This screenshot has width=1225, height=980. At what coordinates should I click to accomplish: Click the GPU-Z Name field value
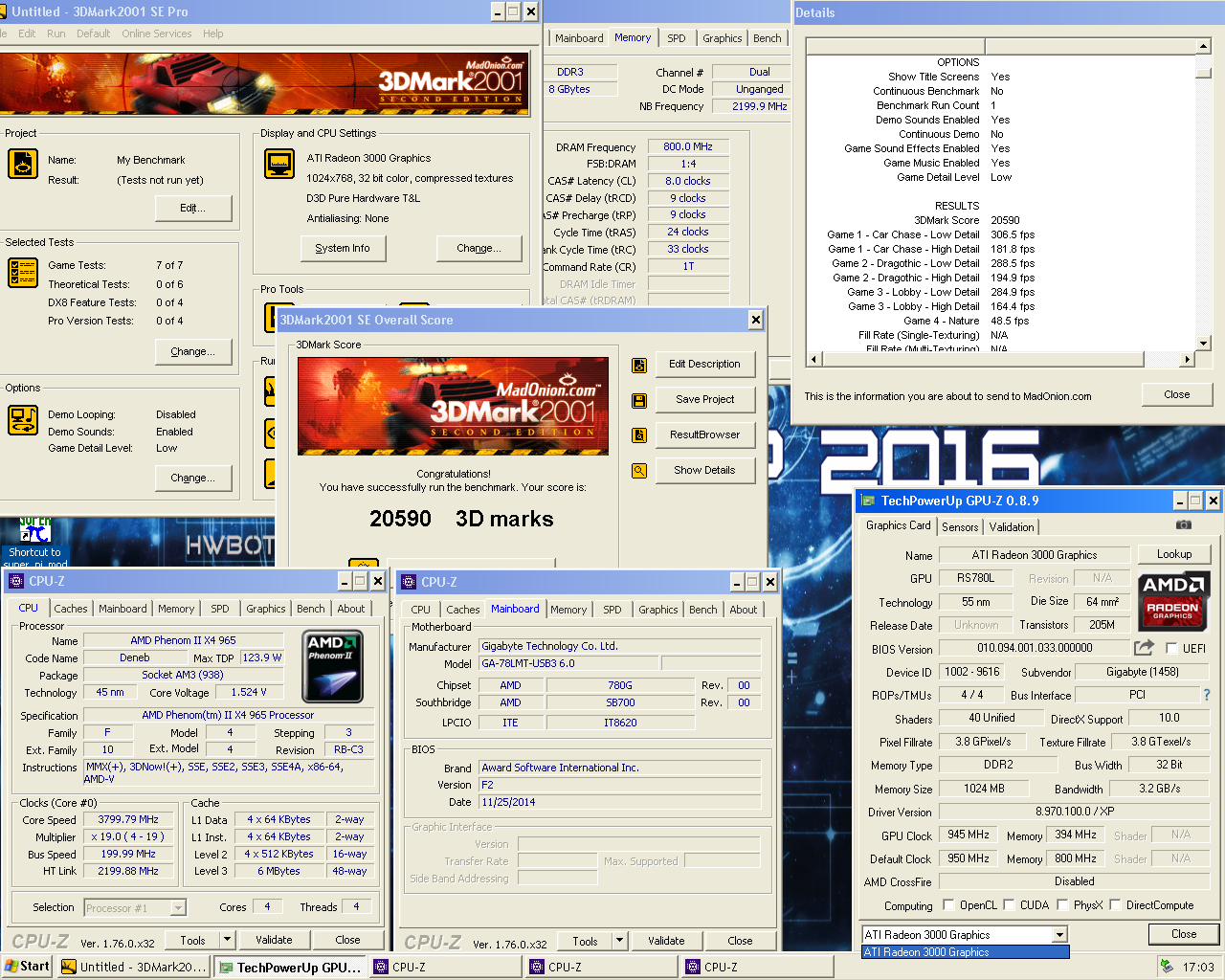tap(1035, 555)
